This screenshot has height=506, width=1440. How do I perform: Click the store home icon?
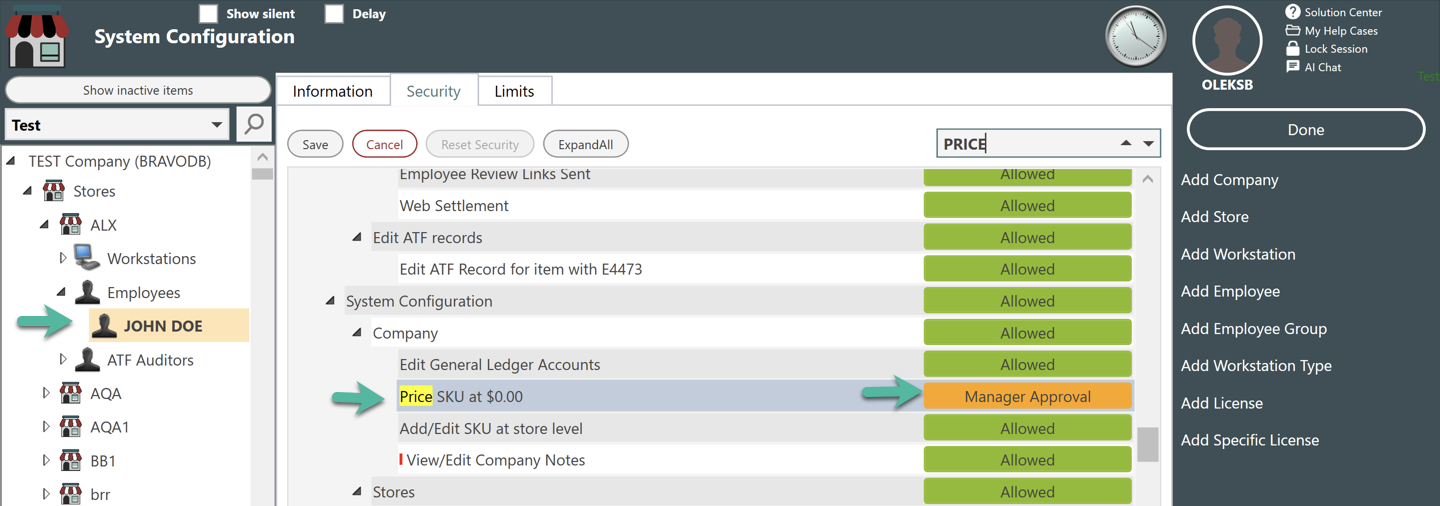tap(38, 36)
